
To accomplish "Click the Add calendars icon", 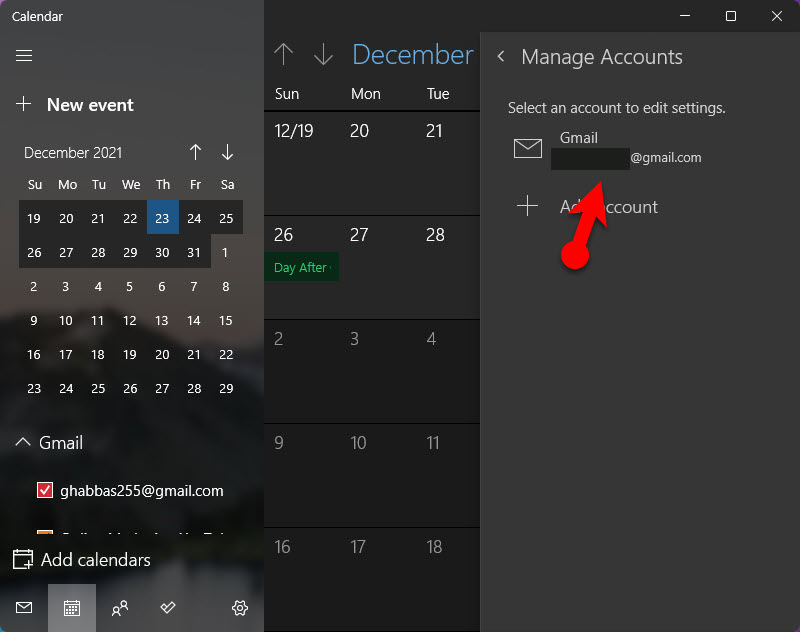I will pos(23,559).
